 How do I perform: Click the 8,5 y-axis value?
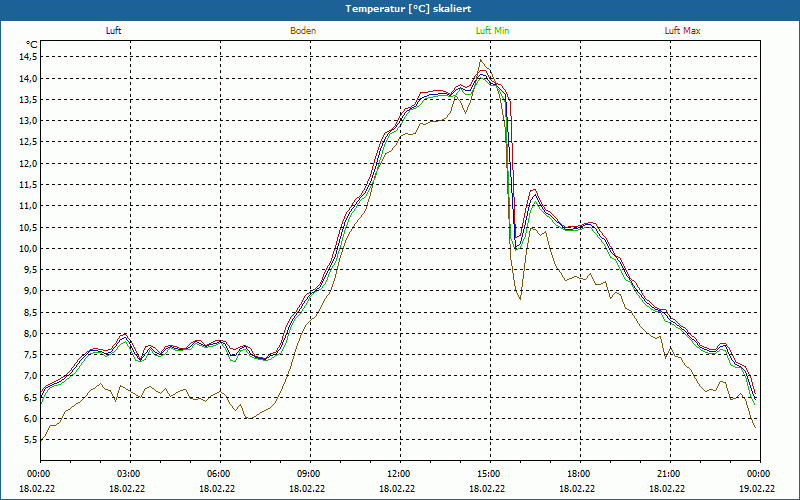tap(30, 312)
